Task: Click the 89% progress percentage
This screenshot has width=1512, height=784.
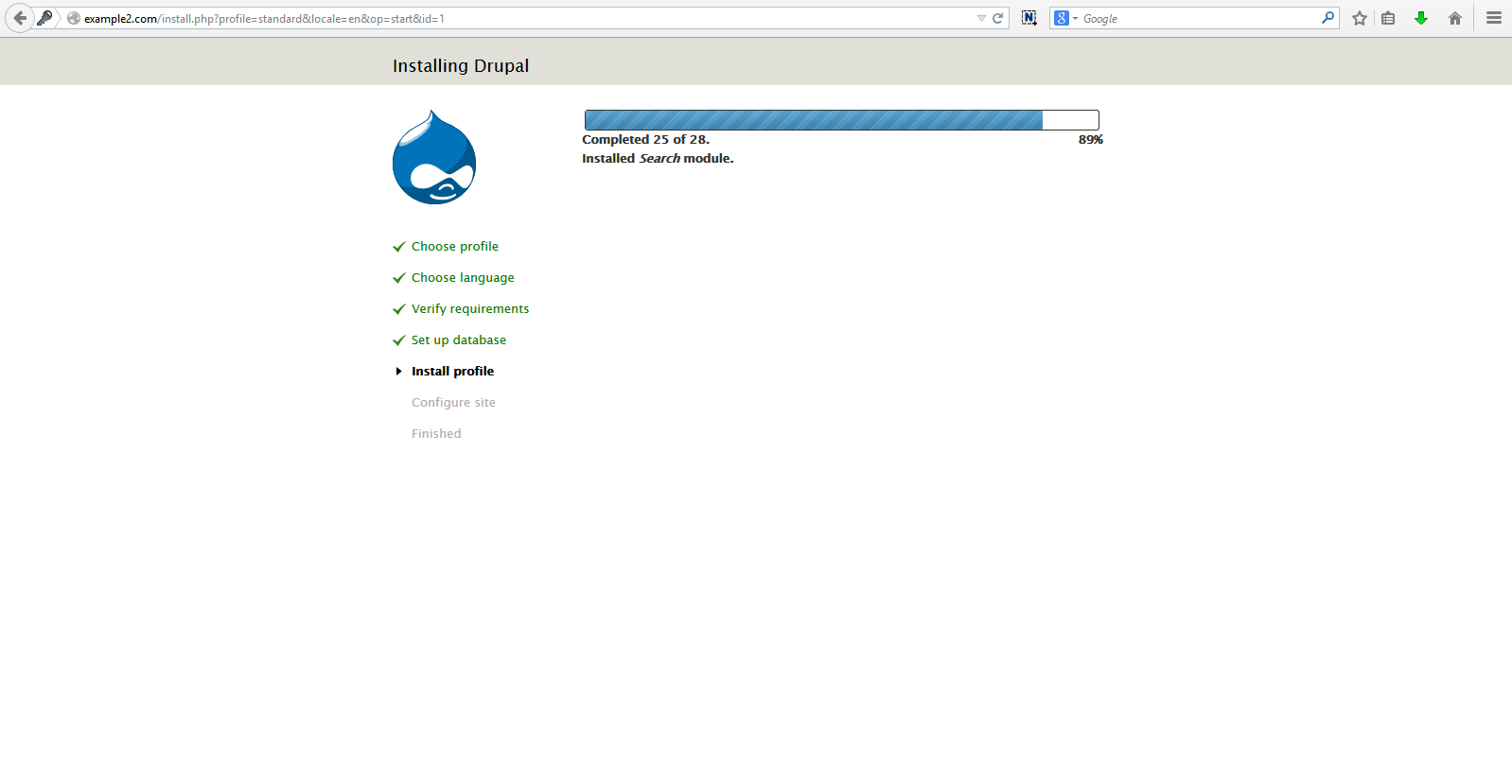Action: point(1091,139)
